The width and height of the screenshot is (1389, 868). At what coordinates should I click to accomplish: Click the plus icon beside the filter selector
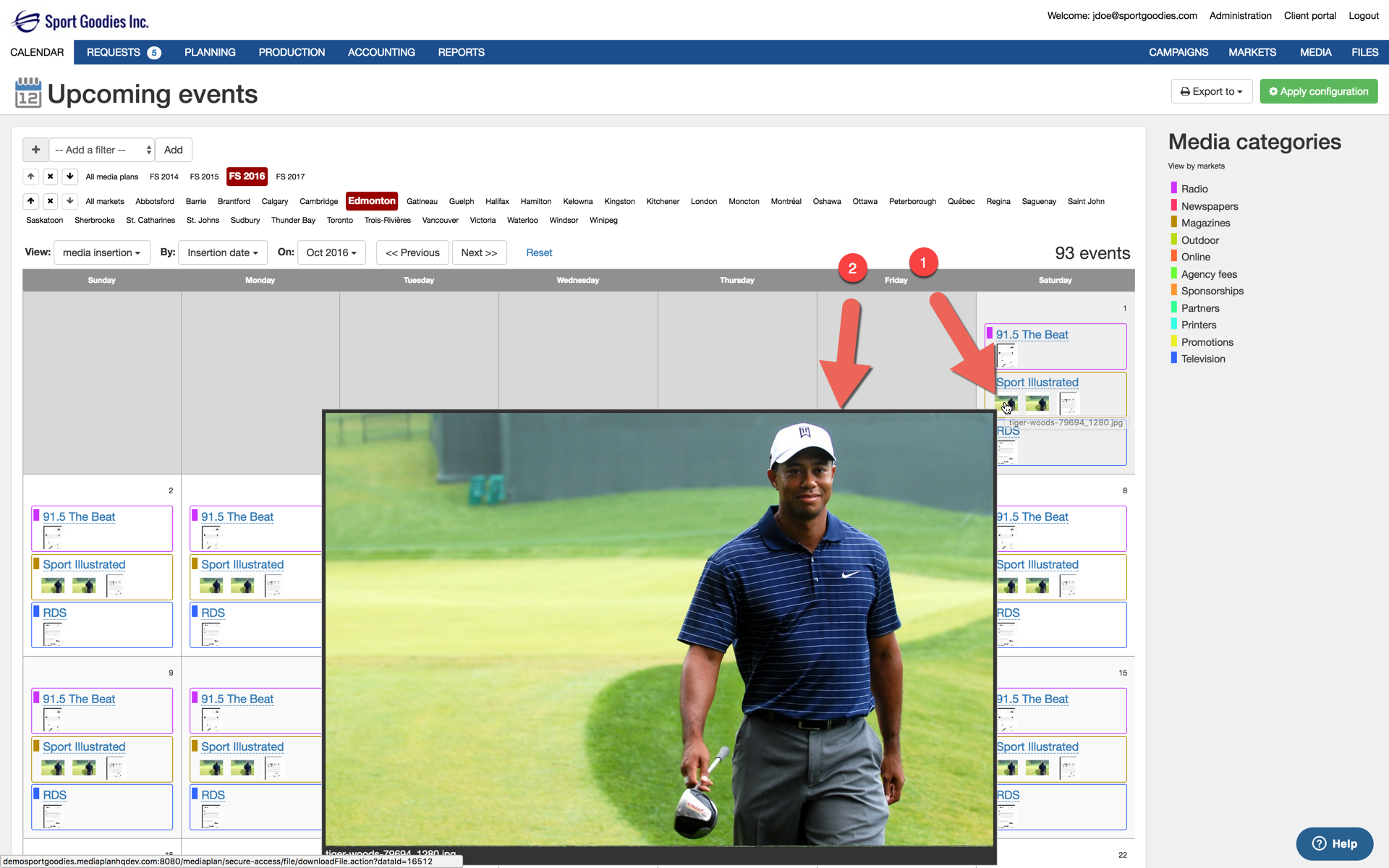pyautogui.click(x=35, y=150)
